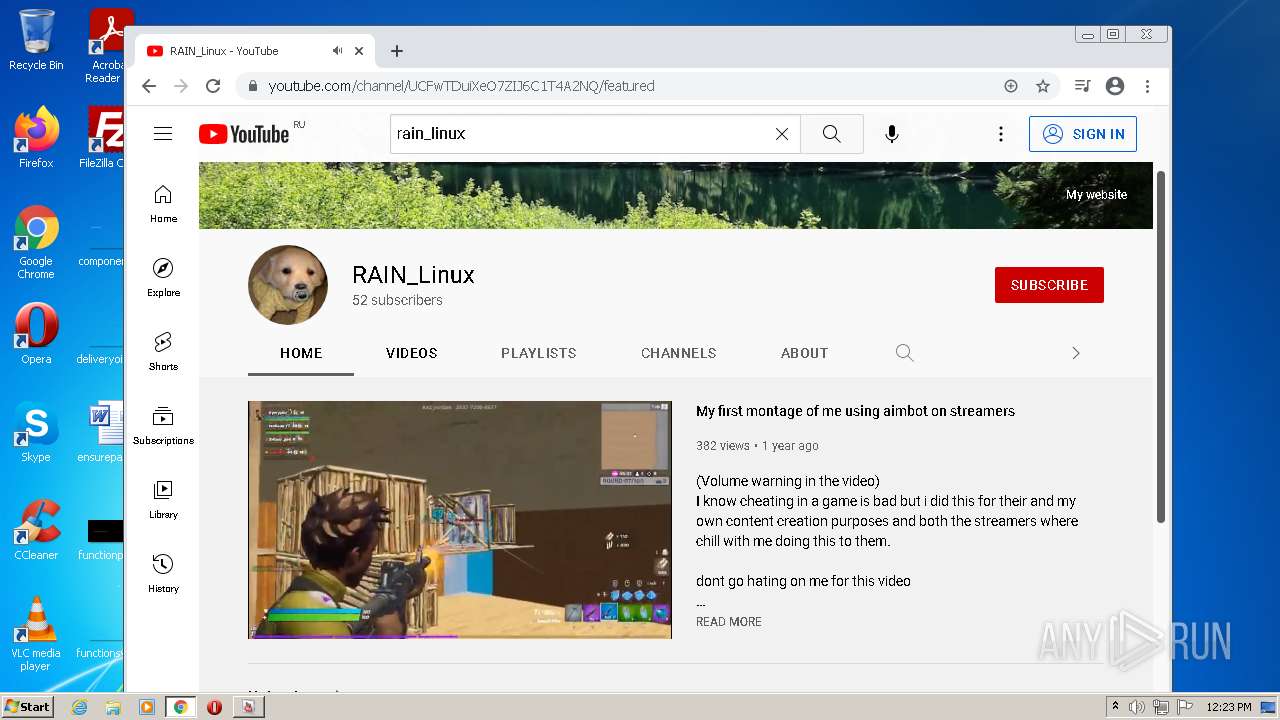1280x720 pixels.
Task: Open VLC media player desktop shortcut
Action: pos(36,634)
